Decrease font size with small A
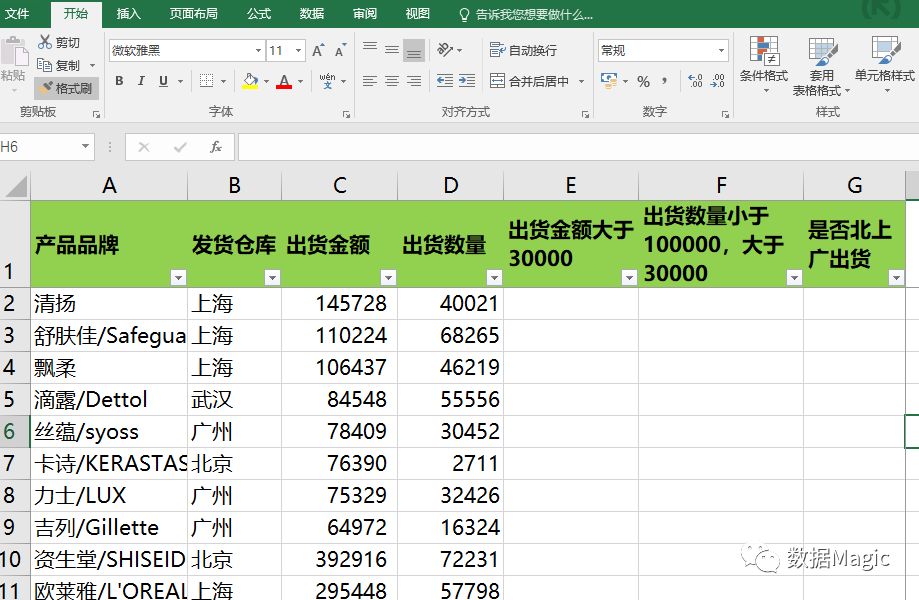919x600 pixels. [x=340, y=50]
